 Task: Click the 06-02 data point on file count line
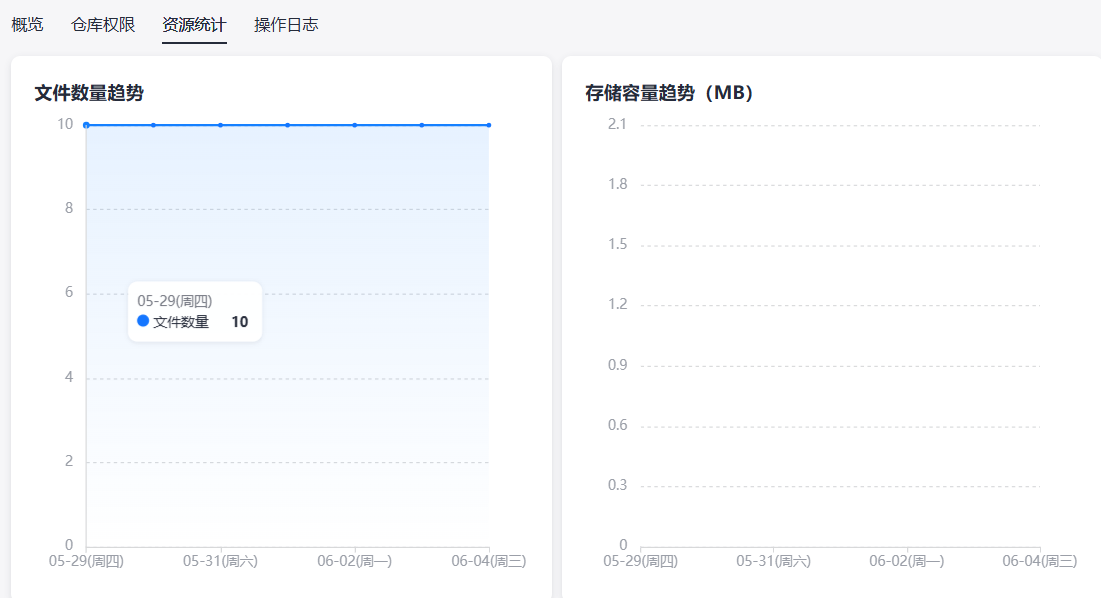tap(355, 125)
